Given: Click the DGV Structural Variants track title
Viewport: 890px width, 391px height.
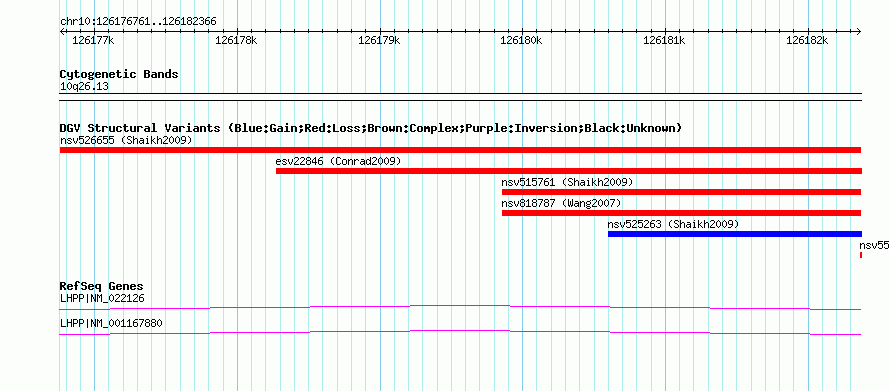Looking at the screenshot, I should click(x=371, y=128).
